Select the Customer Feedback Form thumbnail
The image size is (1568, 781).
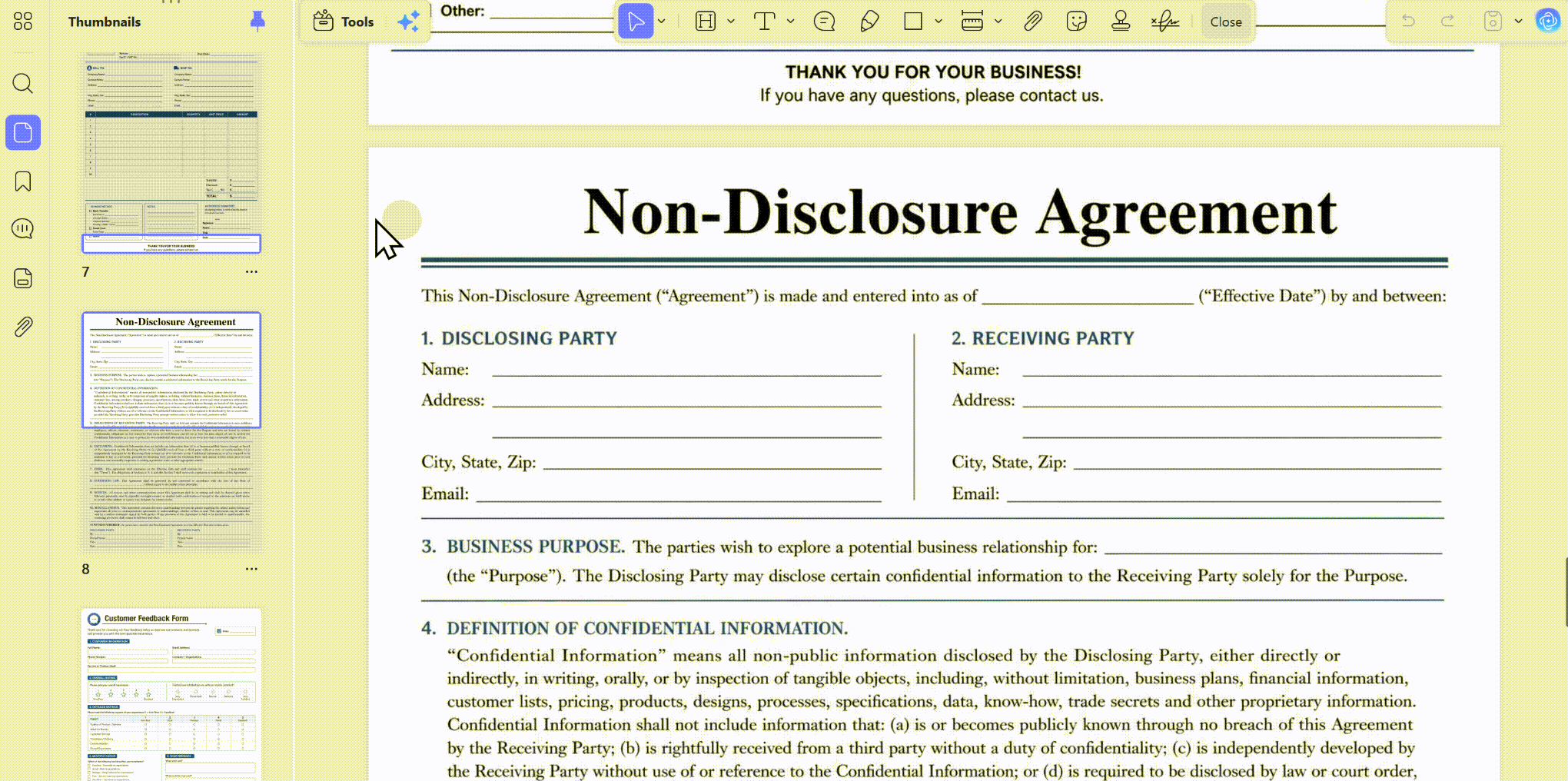(x=171, y=694)
